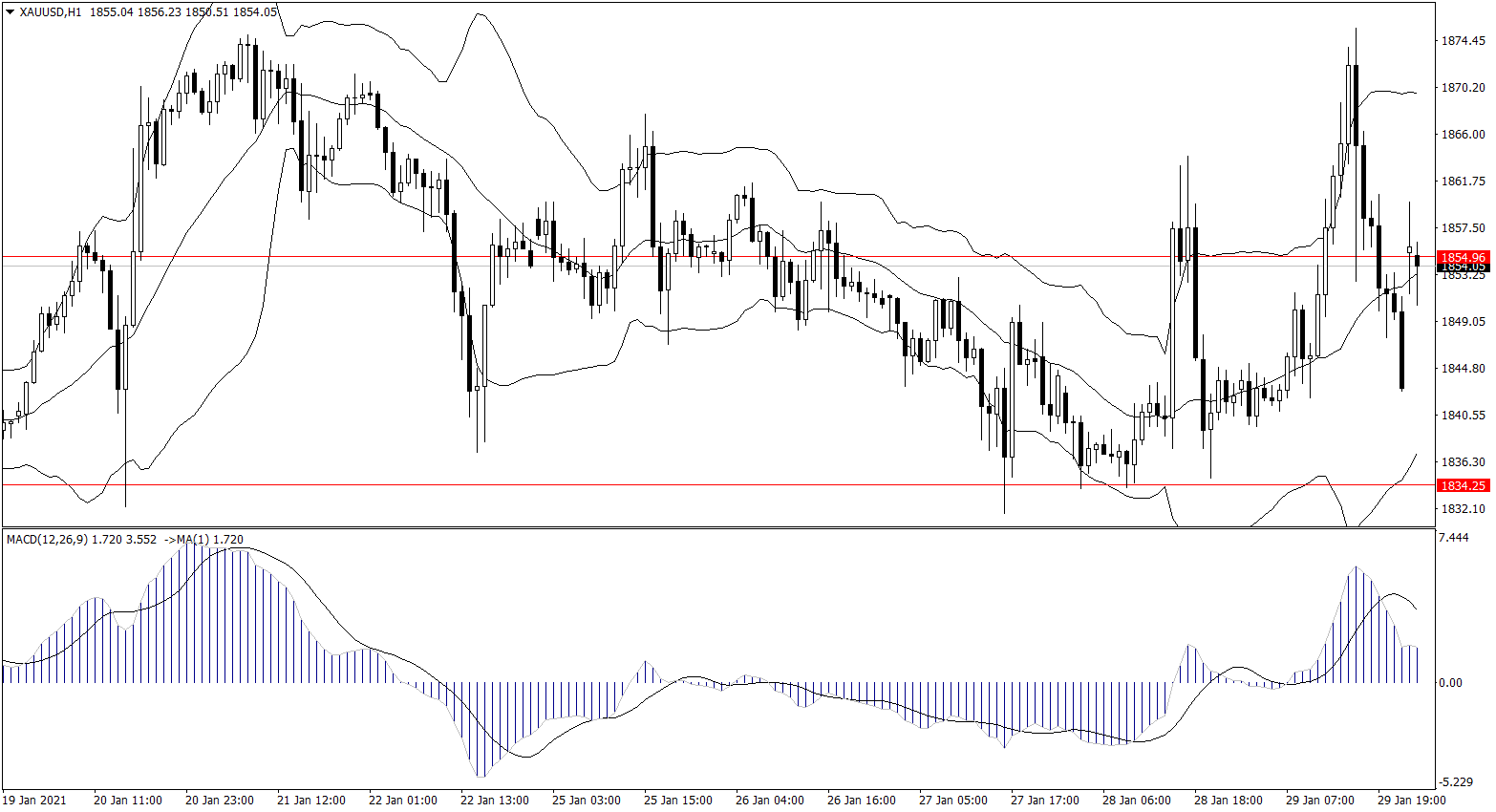This screenshot has width=1496, height=812.
Task: Click the 0.00 MACD zero level label
Action: click(1450, 683)
